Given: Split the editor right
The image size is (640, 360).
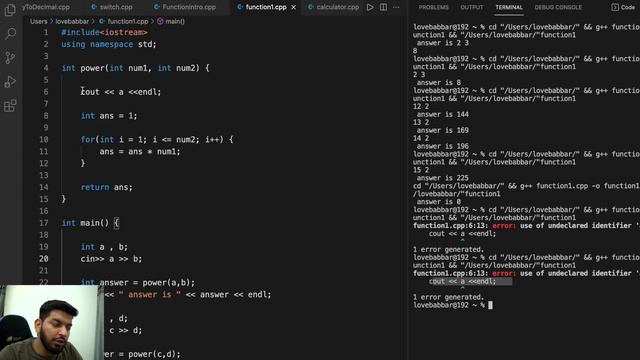Looking at the screenshot, I should (x=383, y=7).
